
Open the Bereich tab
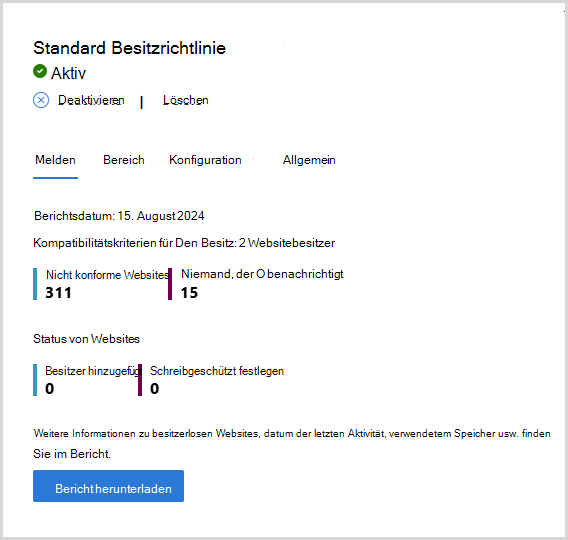pos(124,160)
